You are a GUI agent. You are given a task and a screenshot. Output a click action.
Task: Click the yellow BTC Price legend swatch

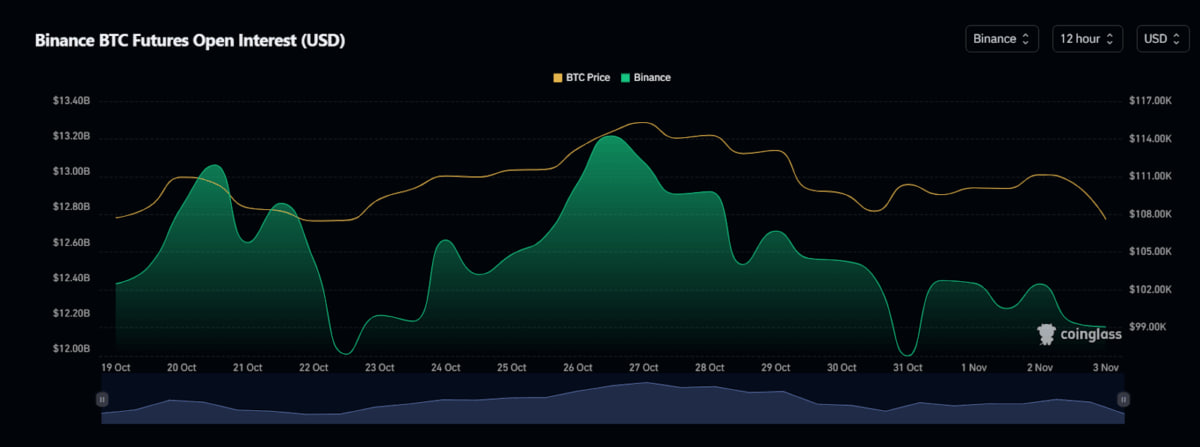tap(557, 77)
